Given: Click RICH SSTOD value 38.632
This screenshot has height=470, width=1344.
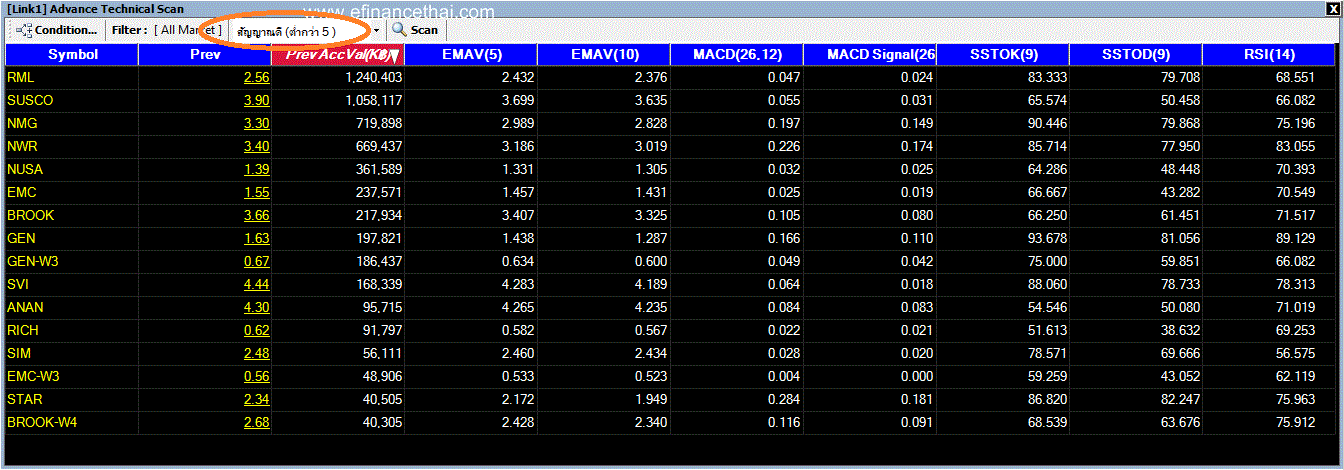Looking at the screenshot, I should 1179,330.
